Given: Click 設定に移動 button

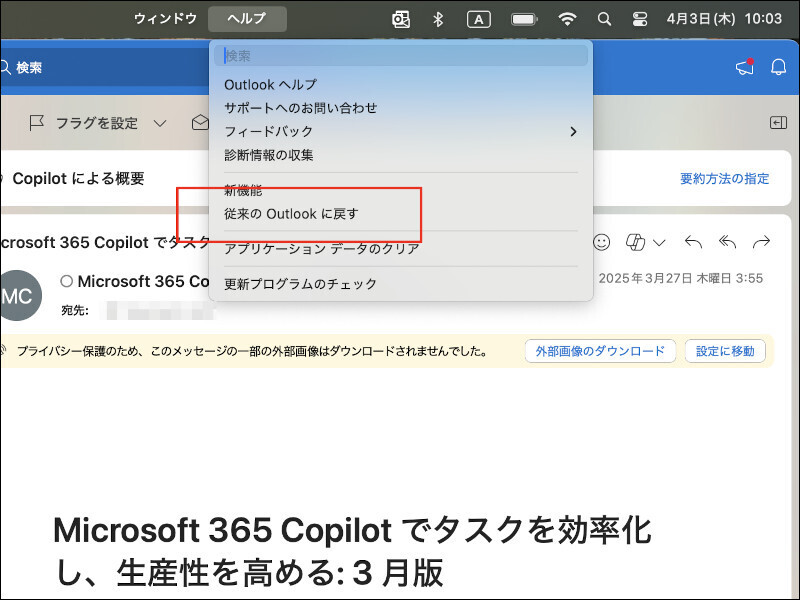Looking at the screenshot, I should [725, 351].
